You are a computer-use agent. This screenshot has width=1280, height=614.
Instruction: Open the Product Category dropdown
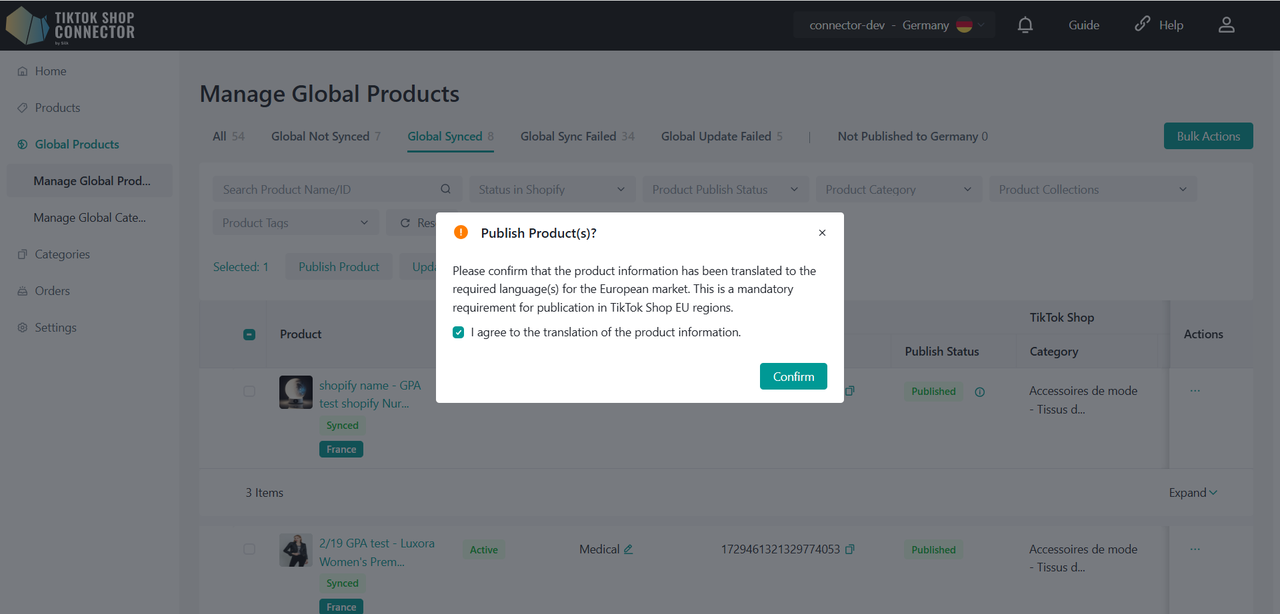(897, 190)
